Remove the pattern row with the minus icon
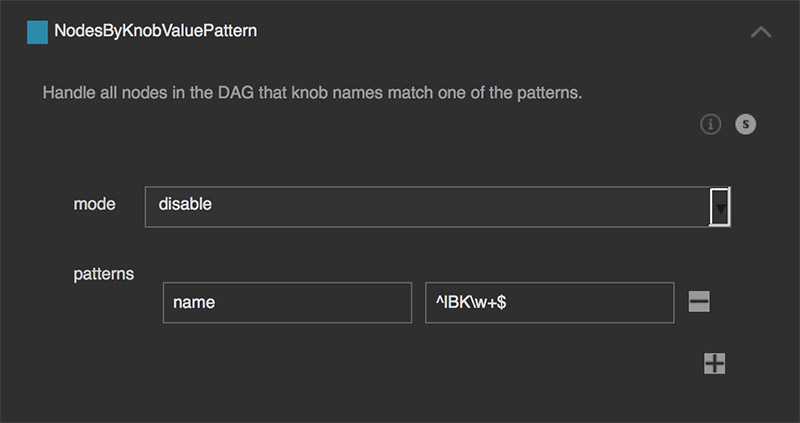This screenshot has height=423, width=800. pos(699,301)
